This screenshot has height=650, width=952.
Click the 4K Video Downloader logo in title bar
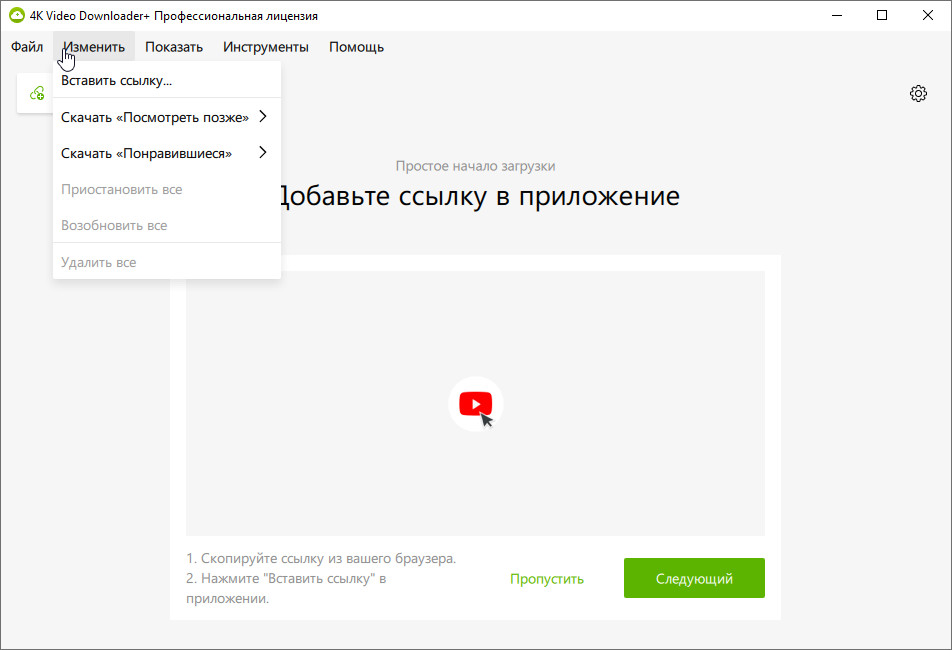[x=16, y=15]
